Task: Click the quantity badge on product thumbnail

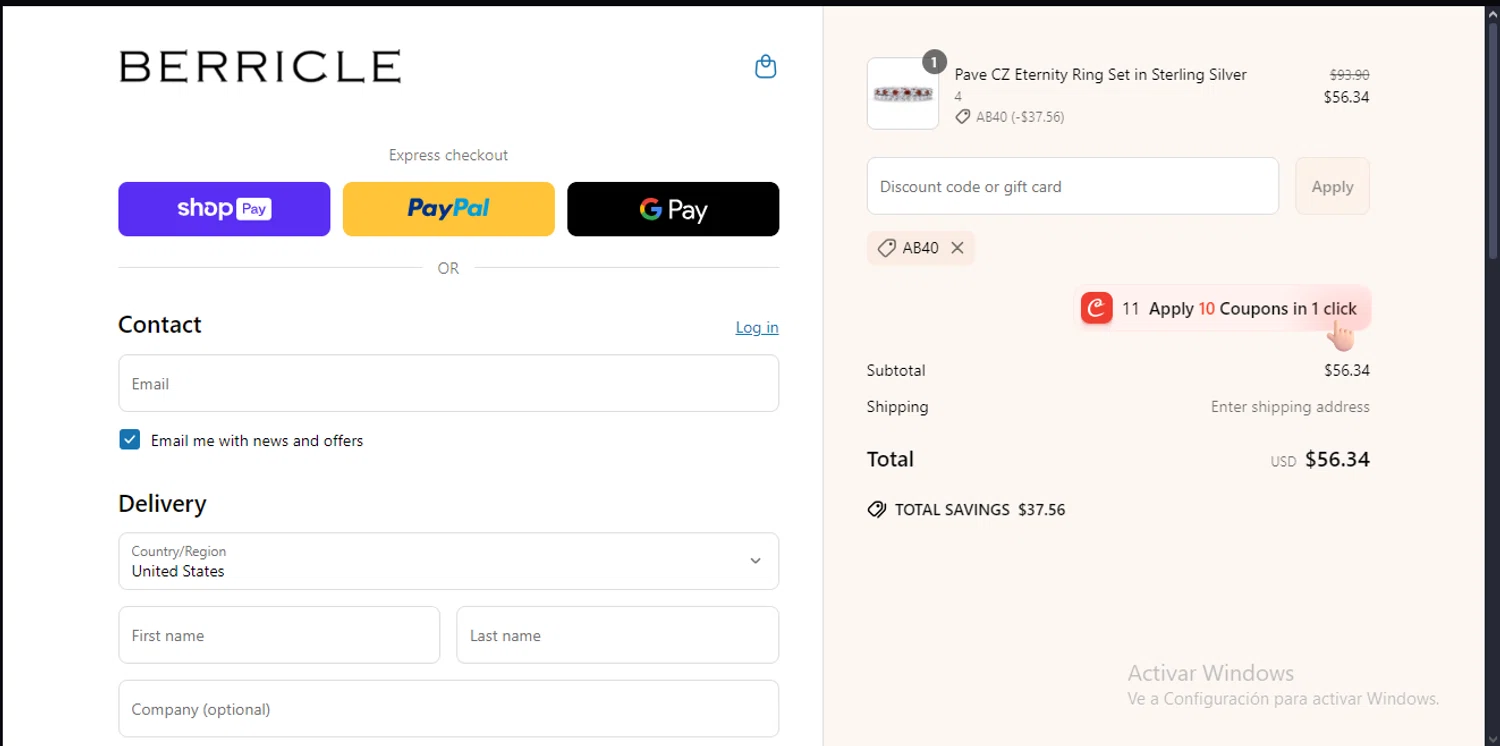Action: click(933, 62)
